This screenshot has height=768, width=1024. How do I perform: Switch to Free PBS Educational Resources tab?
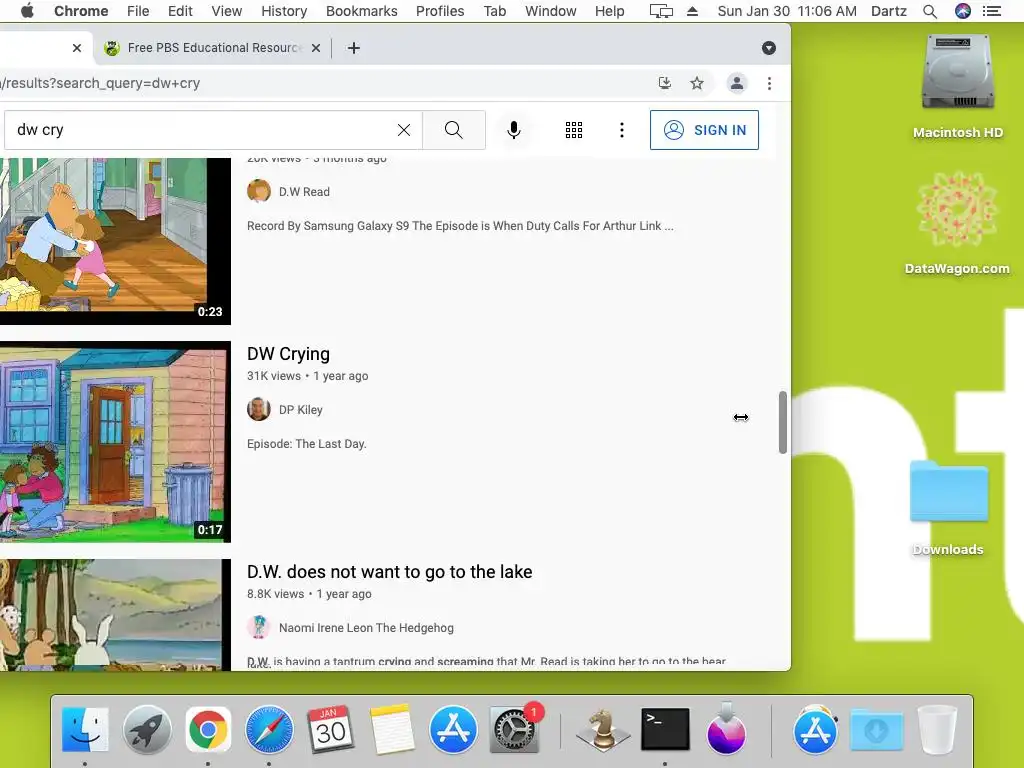(x=213, y=48)
